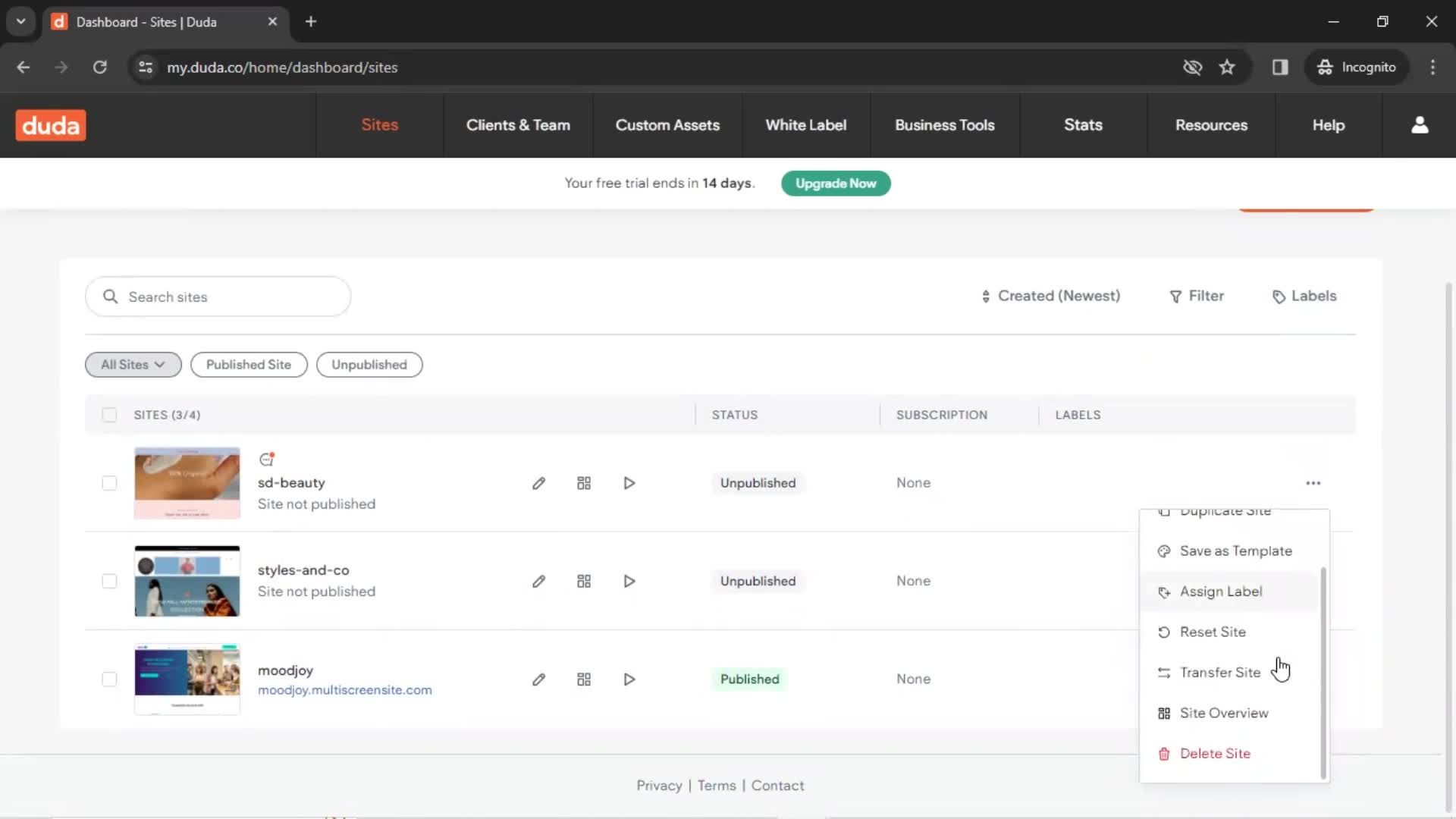Open the tab search dropdown arrow
Viewport: 1456px width, 819px height.
coord(21,21)
